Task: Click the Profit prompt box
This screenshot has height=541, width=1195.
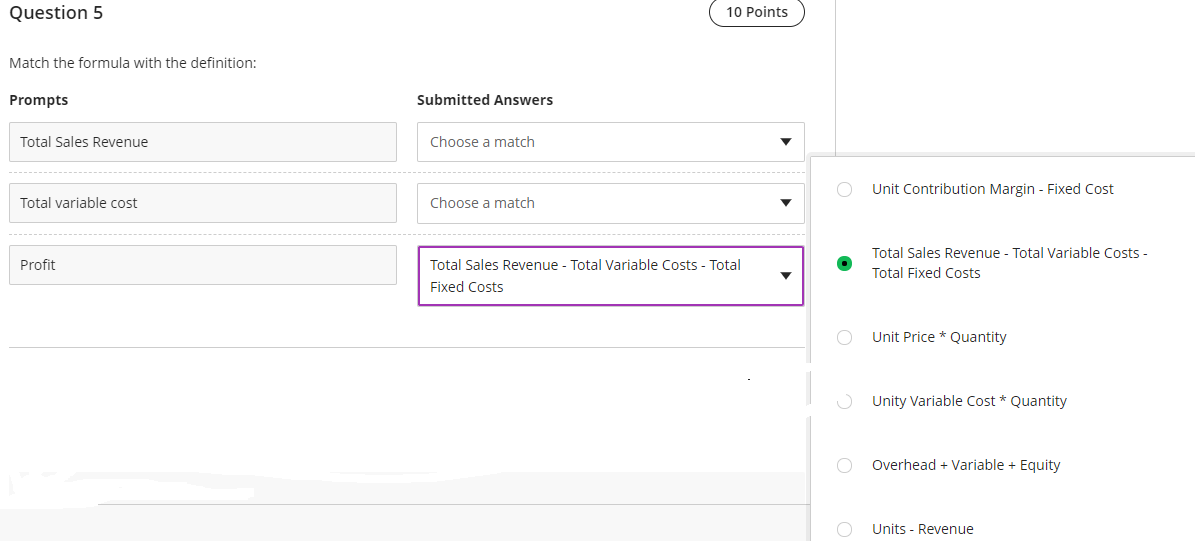Action: pos(203,265)
